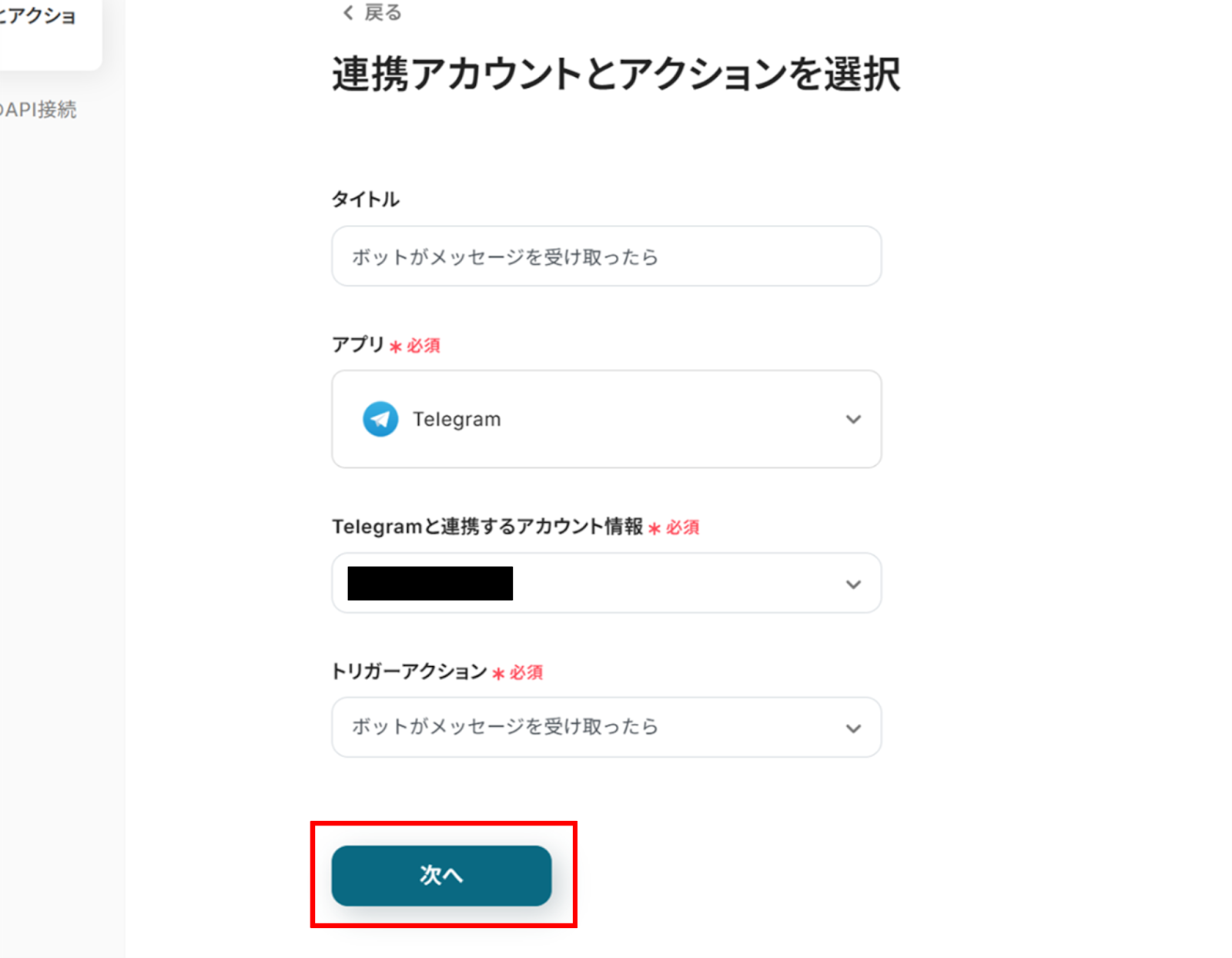Select the アクショ step card in sidebar

coord(46,31)
